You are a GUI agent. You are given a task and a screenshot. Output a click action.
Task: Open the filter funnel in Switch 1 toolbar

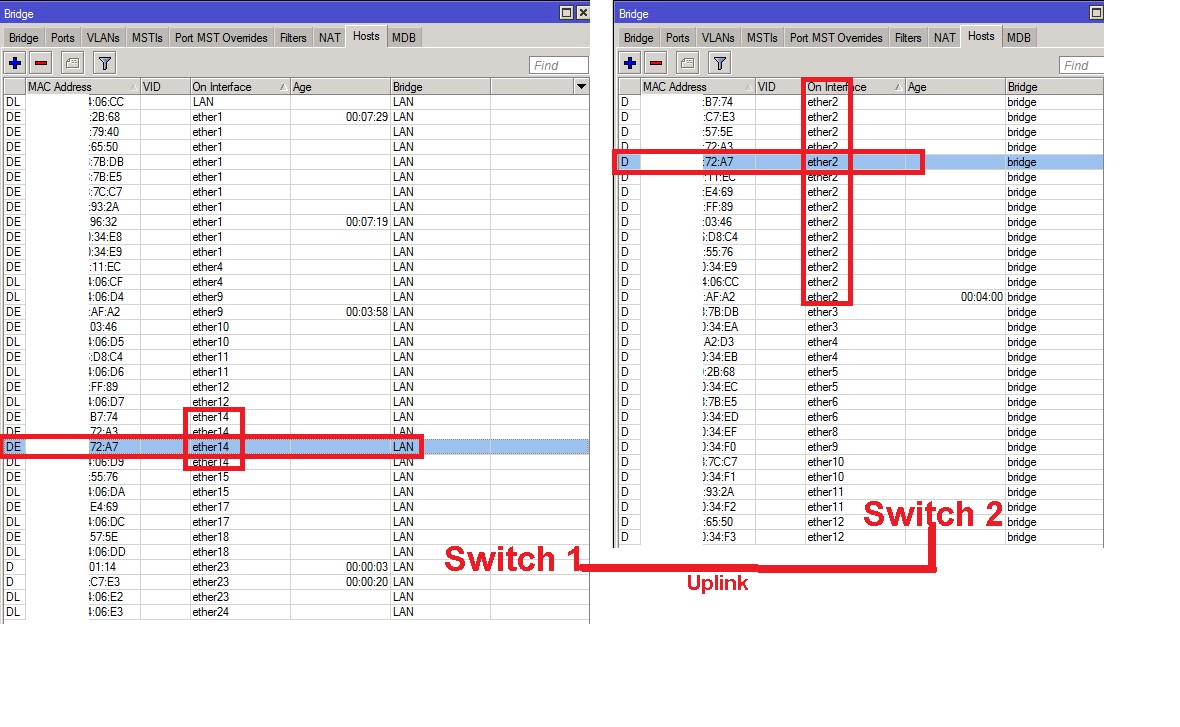[105, 63]
